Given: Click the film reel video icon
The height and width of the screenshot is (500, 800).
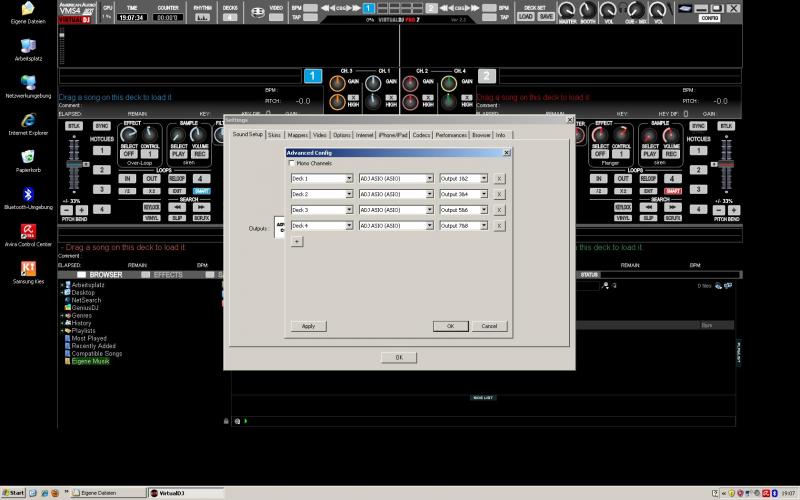Looking at the screenshot, I should pos(258,11).
